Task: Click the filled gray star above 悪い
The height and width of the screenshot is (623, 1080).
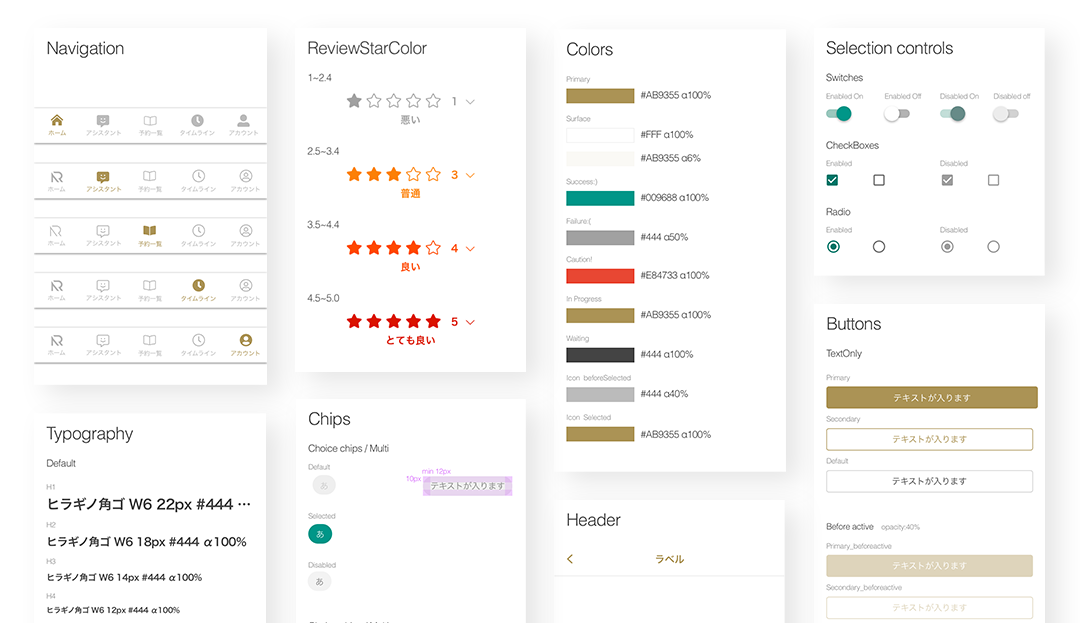Action: (354, 101)
